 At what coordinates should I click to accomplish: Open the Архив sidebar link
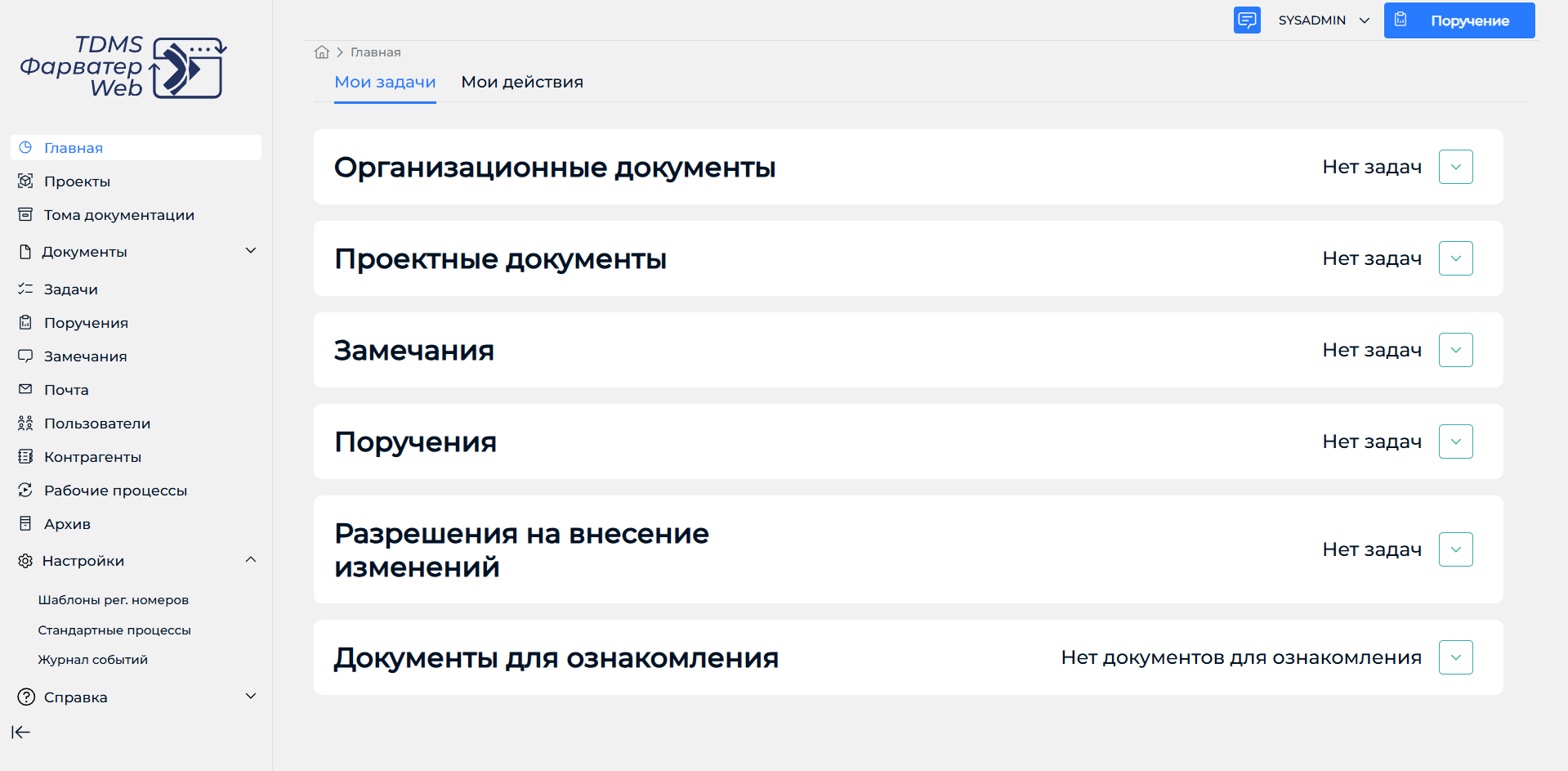(x=67, y=524)
